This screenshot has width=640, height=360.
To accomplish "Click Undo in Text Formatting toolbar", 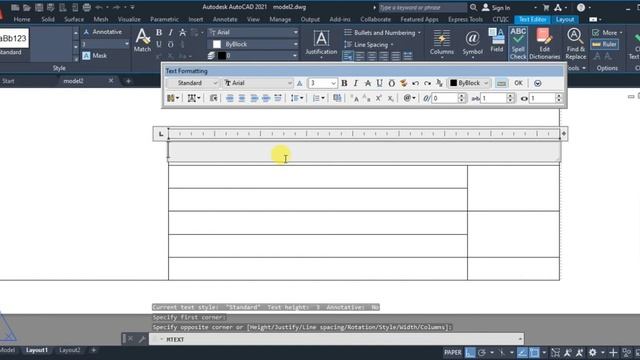I will tap(416, 83).
